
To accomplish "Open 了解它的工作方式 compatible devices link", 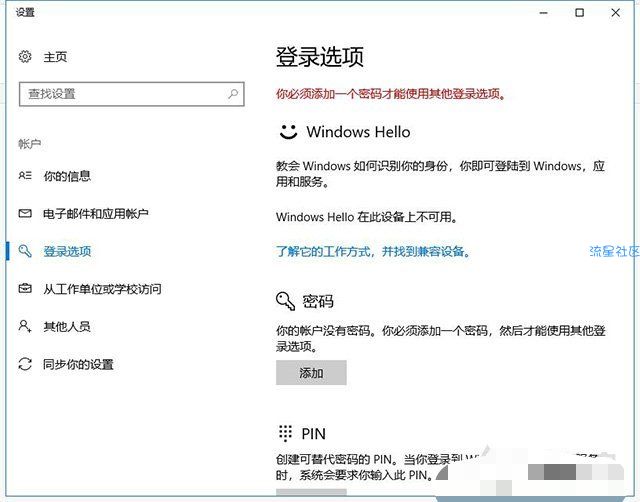I will (x=373, y=251).
